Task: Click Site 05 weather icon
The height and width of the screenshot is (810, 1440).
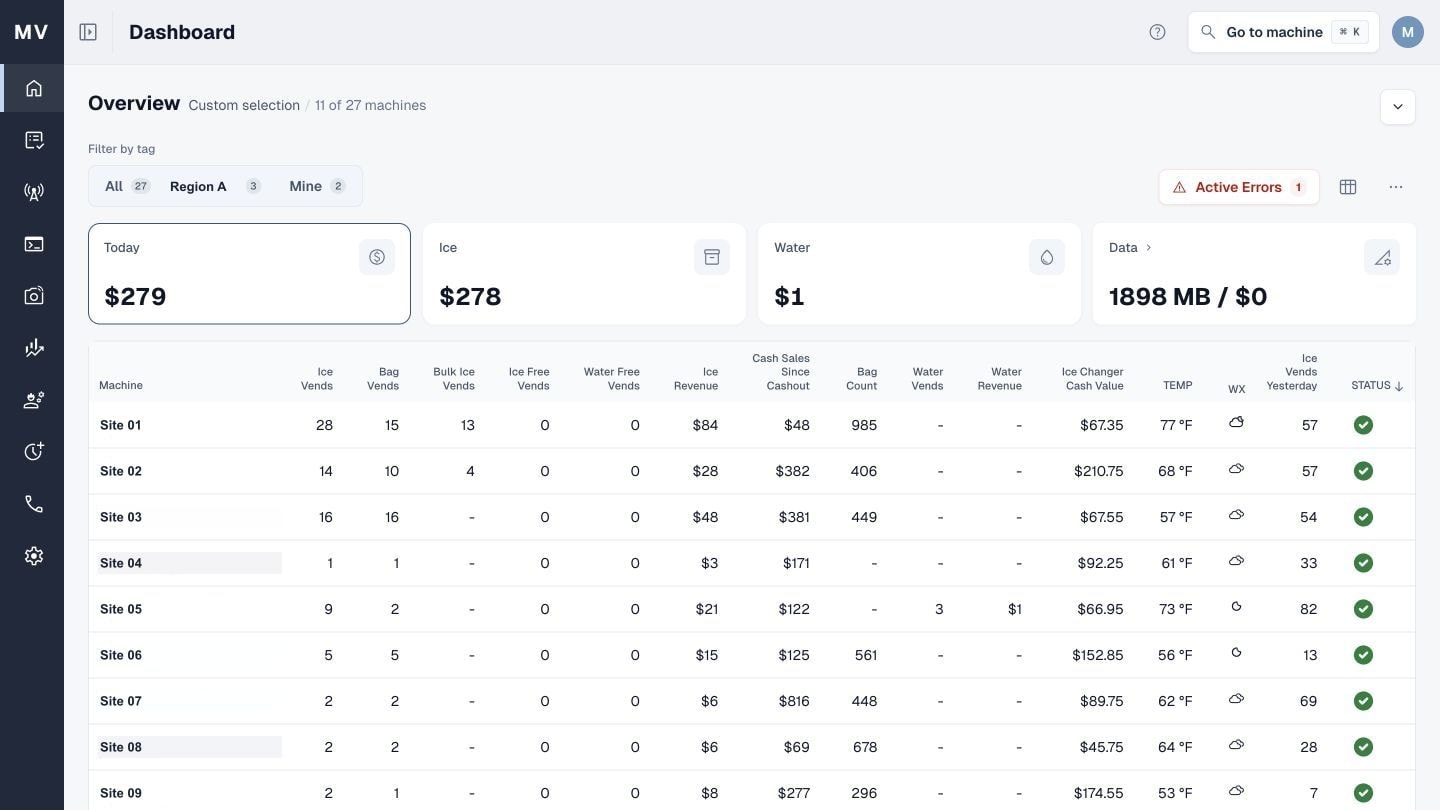Action: 1236,607
